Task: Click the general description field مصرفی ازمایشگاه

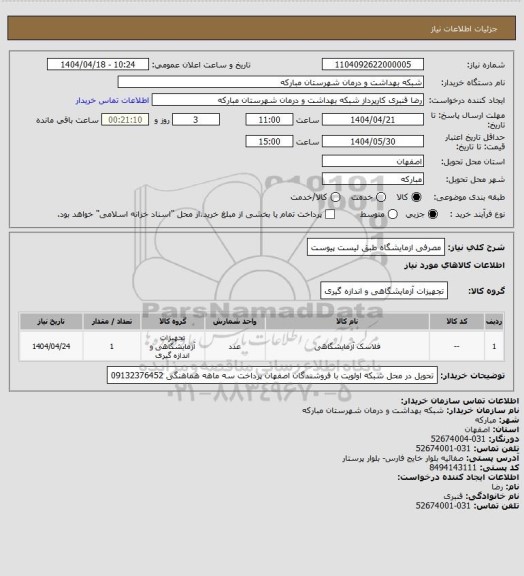Action: point(376,247)
